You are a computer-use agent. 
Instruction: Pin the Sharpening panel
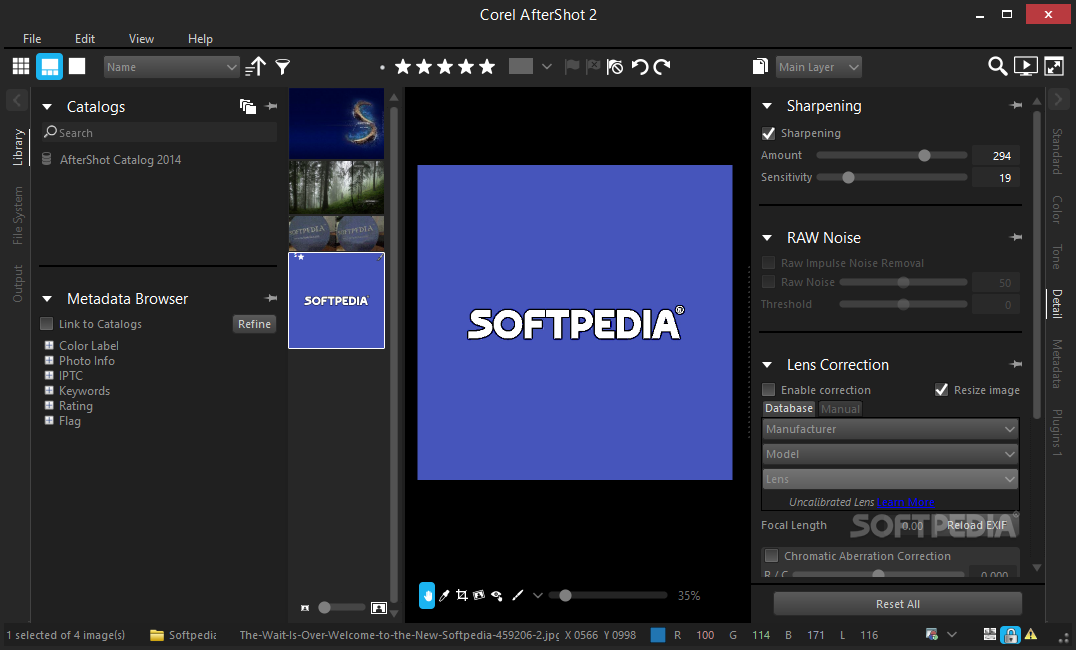point(1016,105)
